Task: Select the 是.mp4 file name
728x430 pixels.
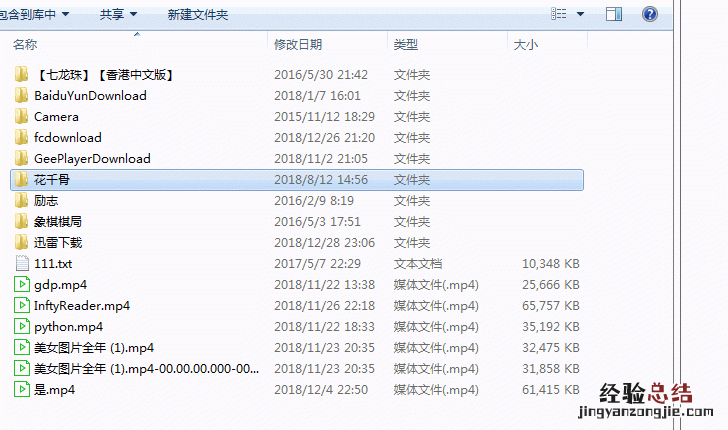Action: tap(54, 390)
